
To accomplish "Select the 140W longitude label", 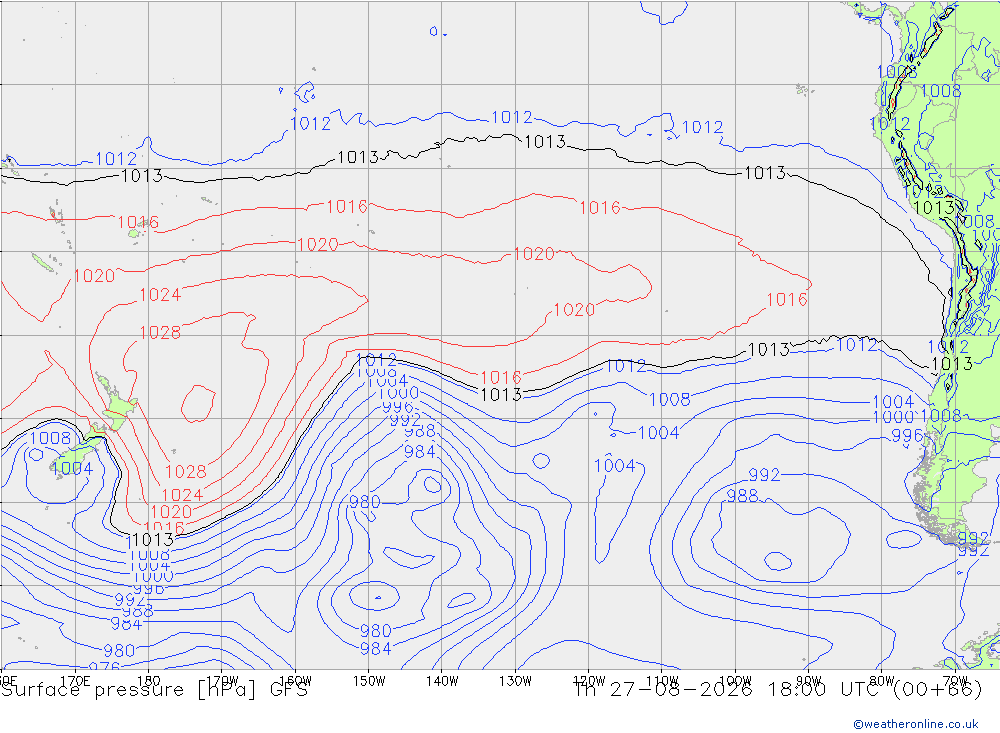I will click(x=442, y=681).
